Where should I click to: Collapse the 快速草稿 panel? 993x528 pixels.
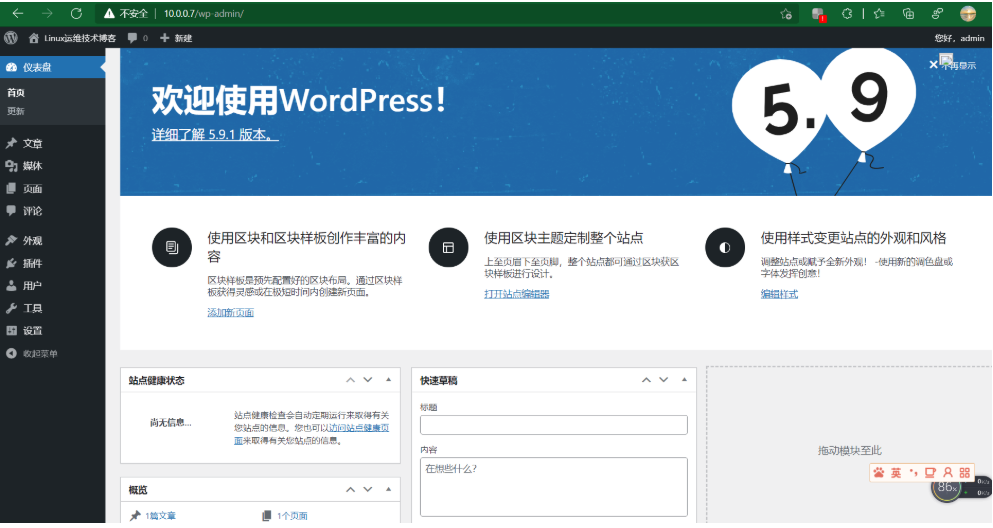[x=684, y=380]
